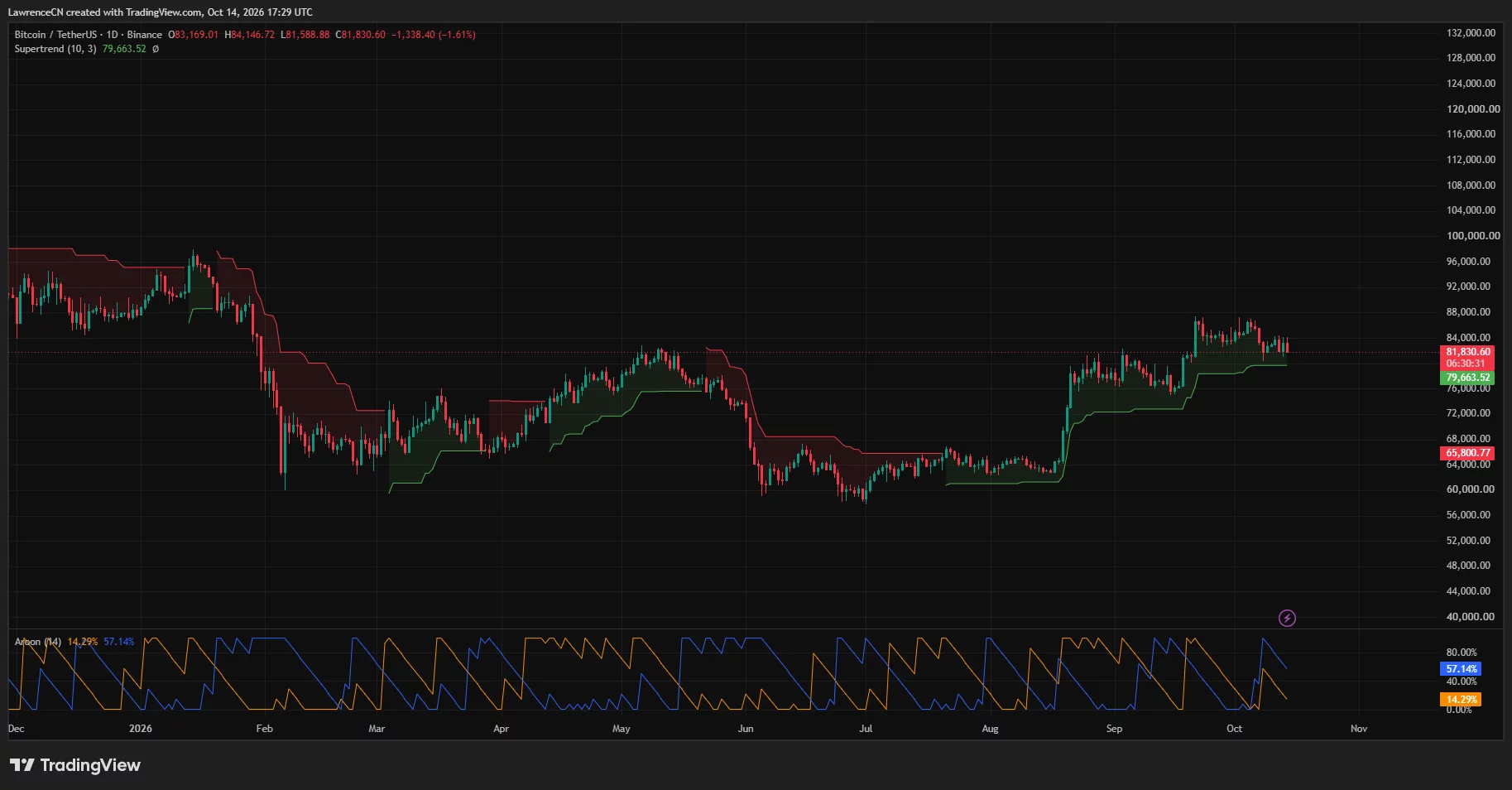Screen dimensions: 1512x790
Task: Click the low value L81,588.88
Action: 305,35
